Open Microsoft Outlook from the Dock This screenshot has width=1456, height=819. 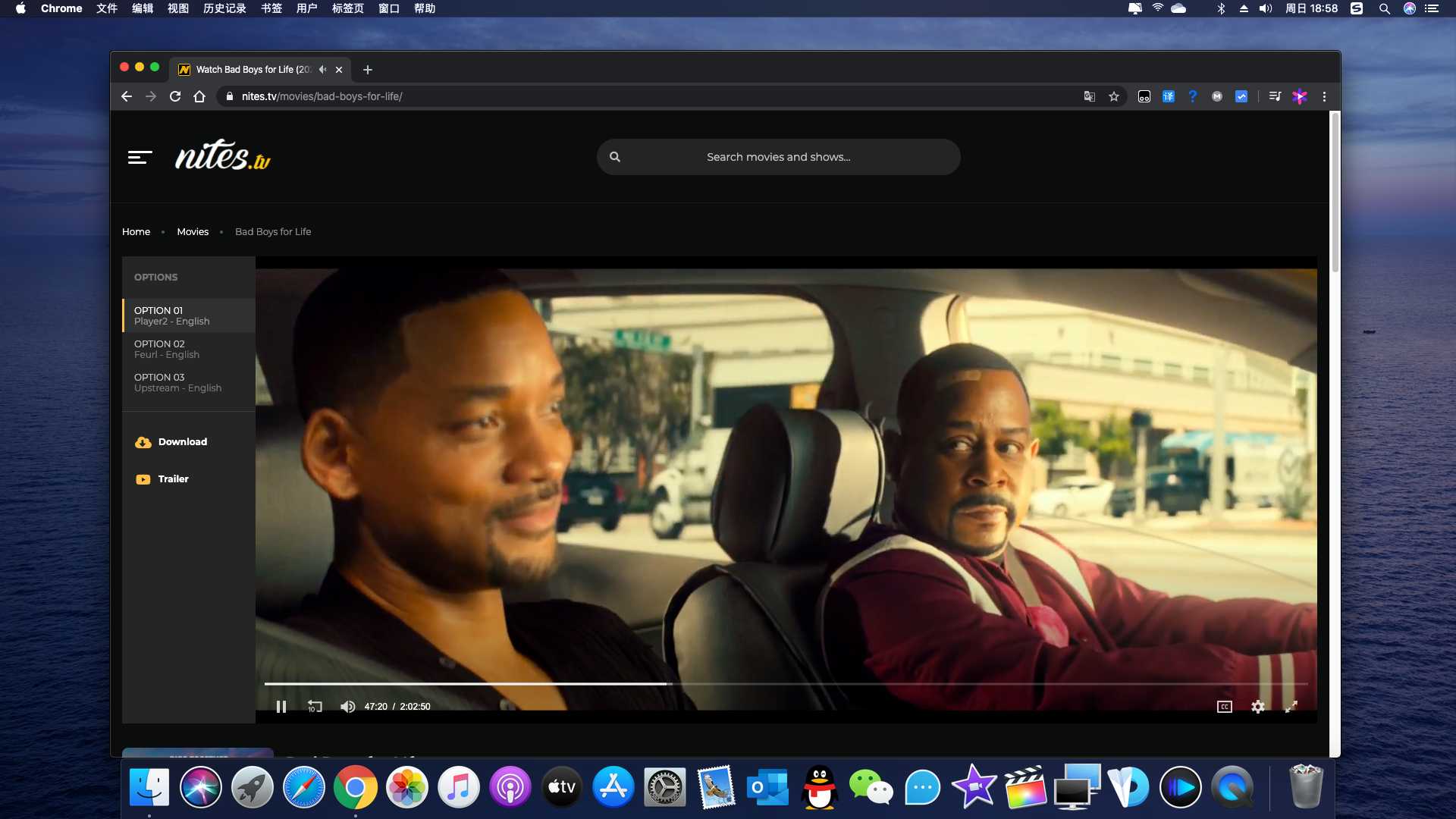click(x=768, y=787)
